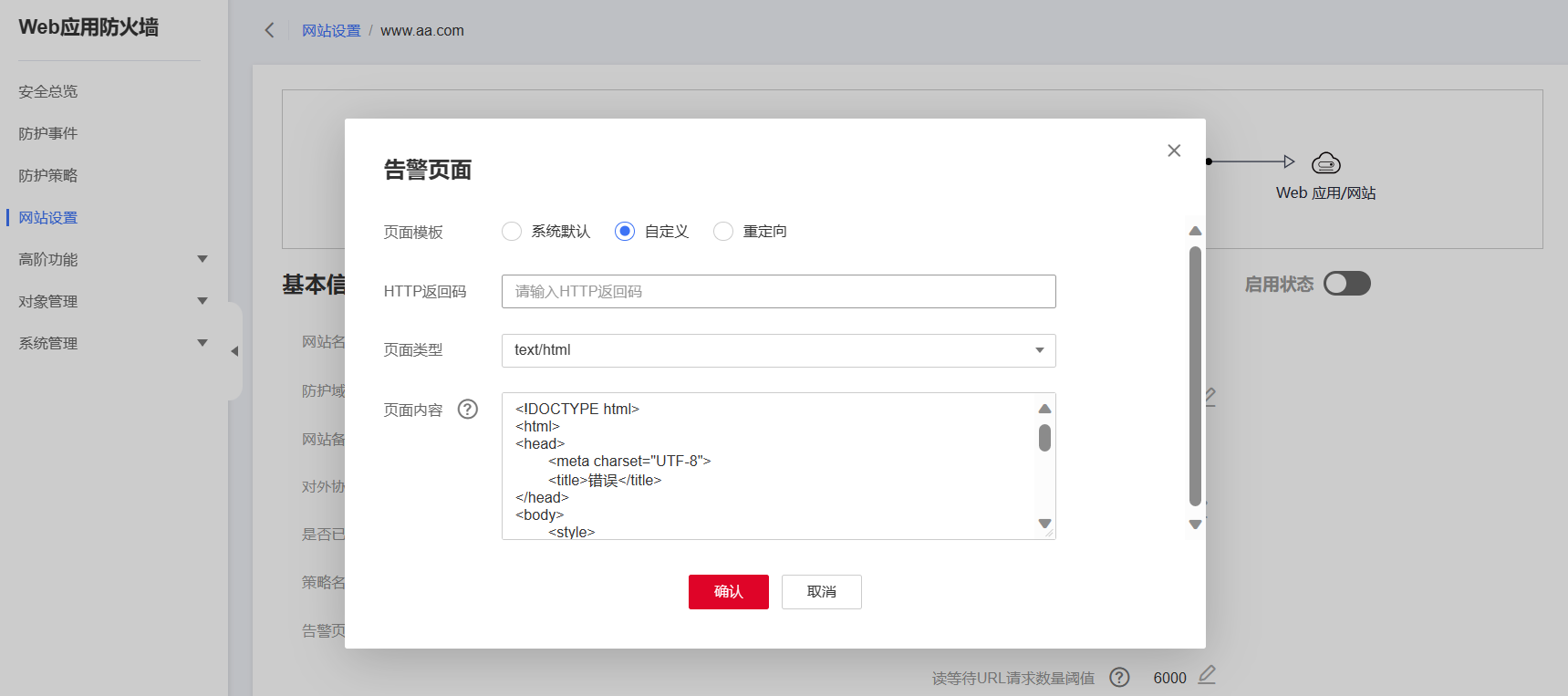The width and height of the screenshot is (1568, 696).
Task: Go to 防护策略 in sidebar
Action: coord(48,175)
